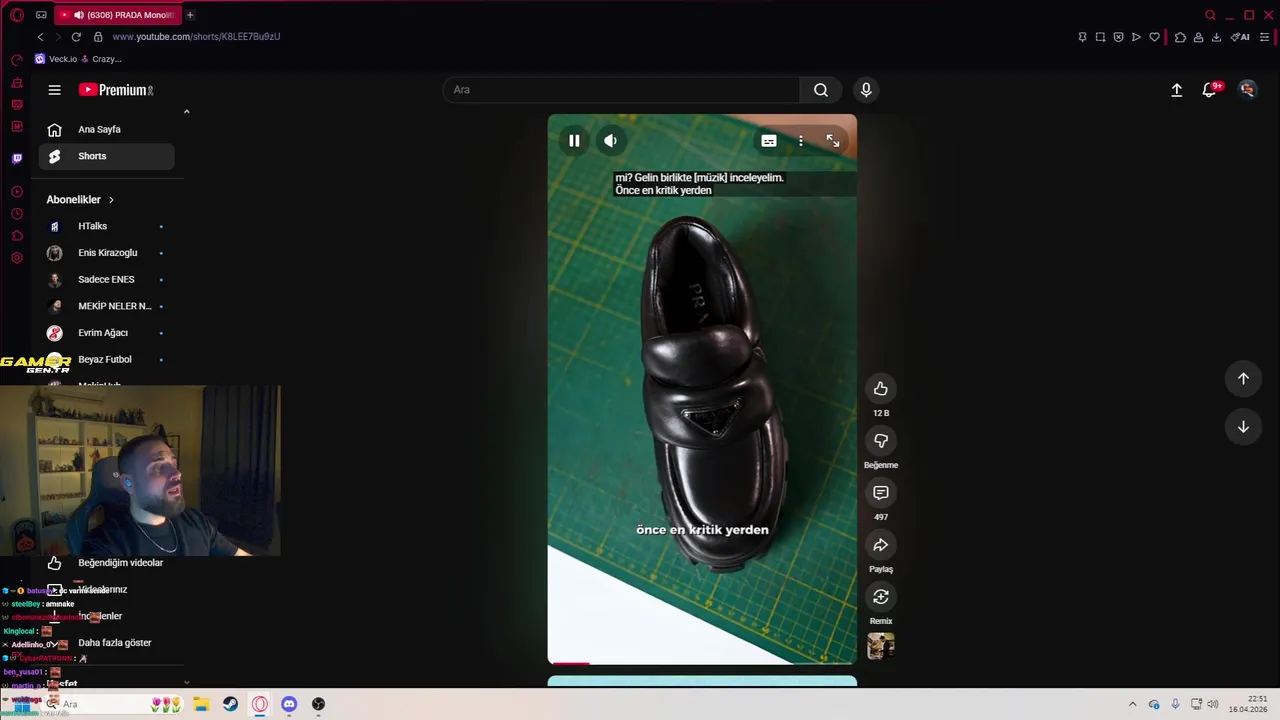Open Opera sidebar history clock
Screen dimensions: 1280x720
pos(17,214)
